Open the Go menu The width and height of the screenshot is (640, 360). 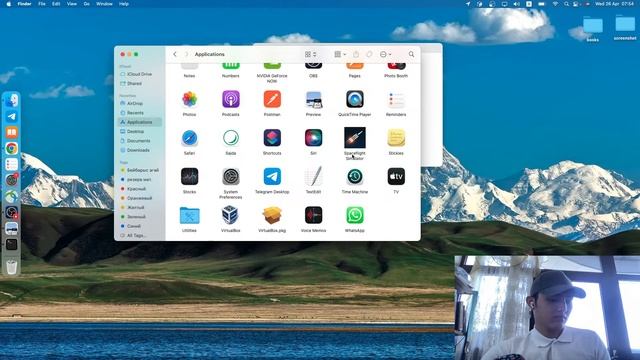pos(87,4)
